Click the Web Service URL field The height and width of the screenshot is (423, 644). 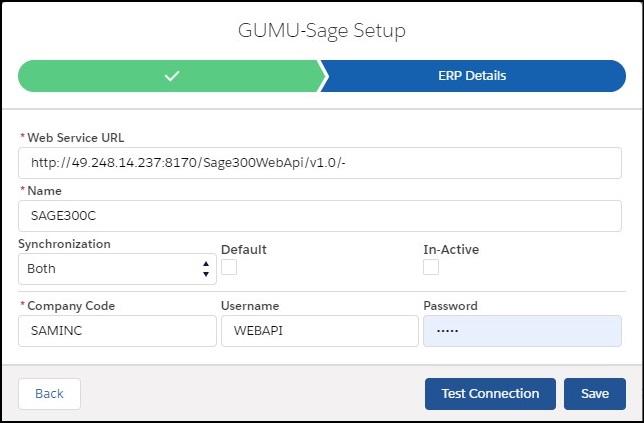pos(320,163)
